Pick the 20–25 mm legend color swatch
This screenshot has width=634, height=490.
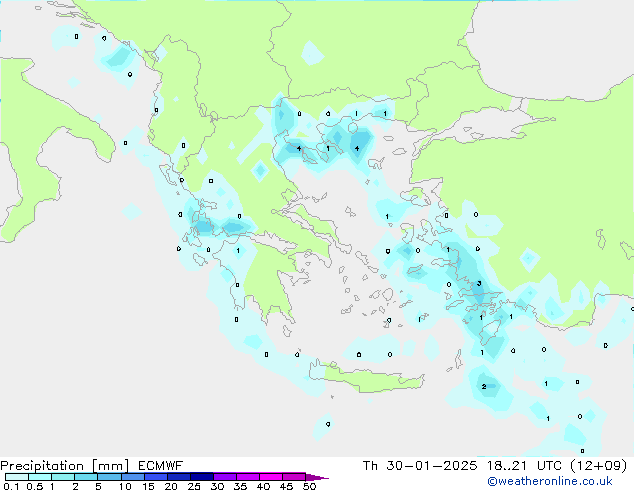pos(178,477)
